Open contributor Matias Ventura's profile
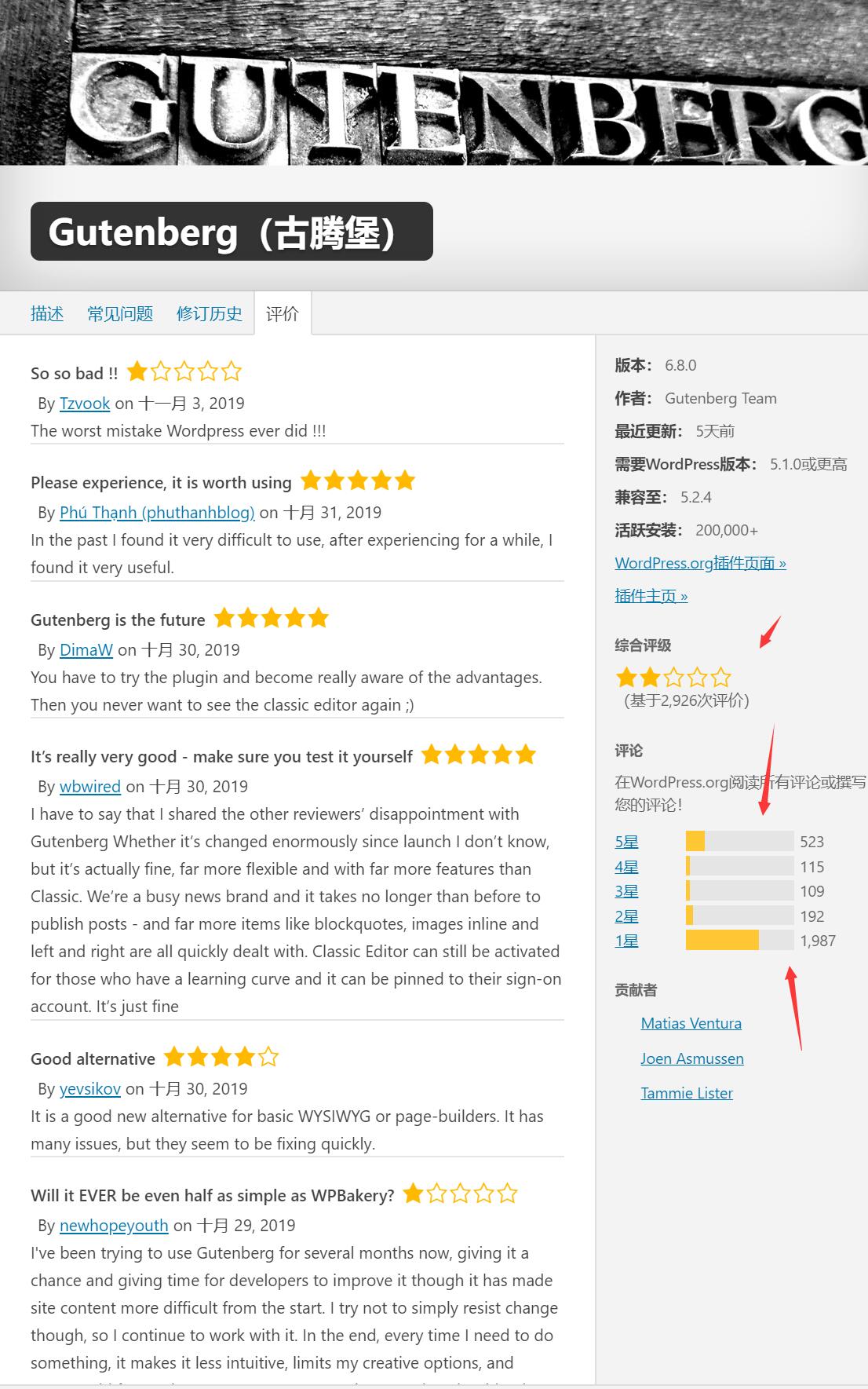 point(691,1023)
